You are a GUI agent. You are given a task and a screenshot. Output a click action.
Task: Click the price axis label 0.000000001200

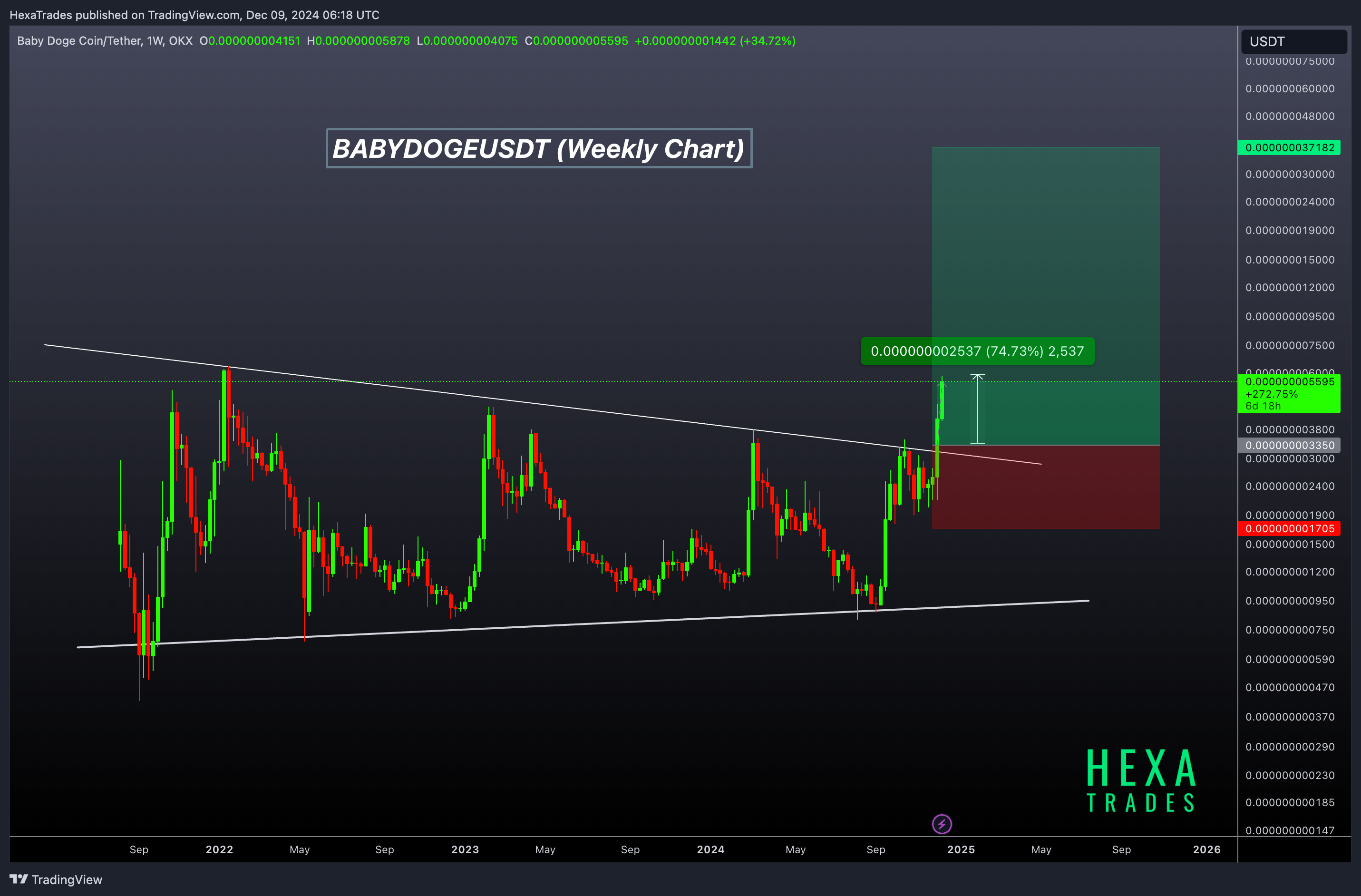[1290, 572]
